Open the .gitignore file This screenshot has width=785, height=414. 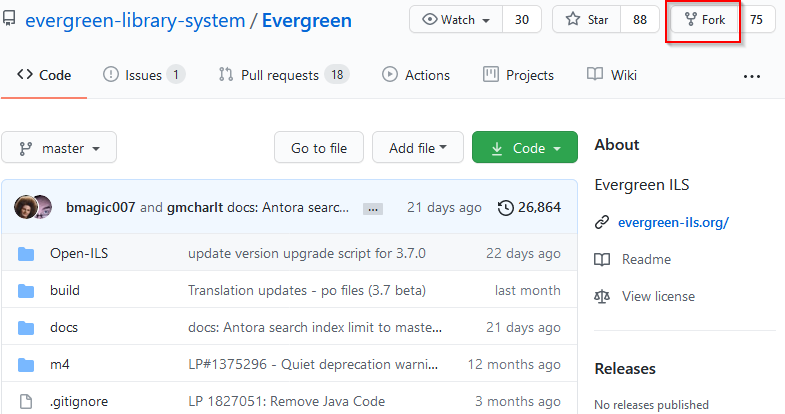pos(79,401)
